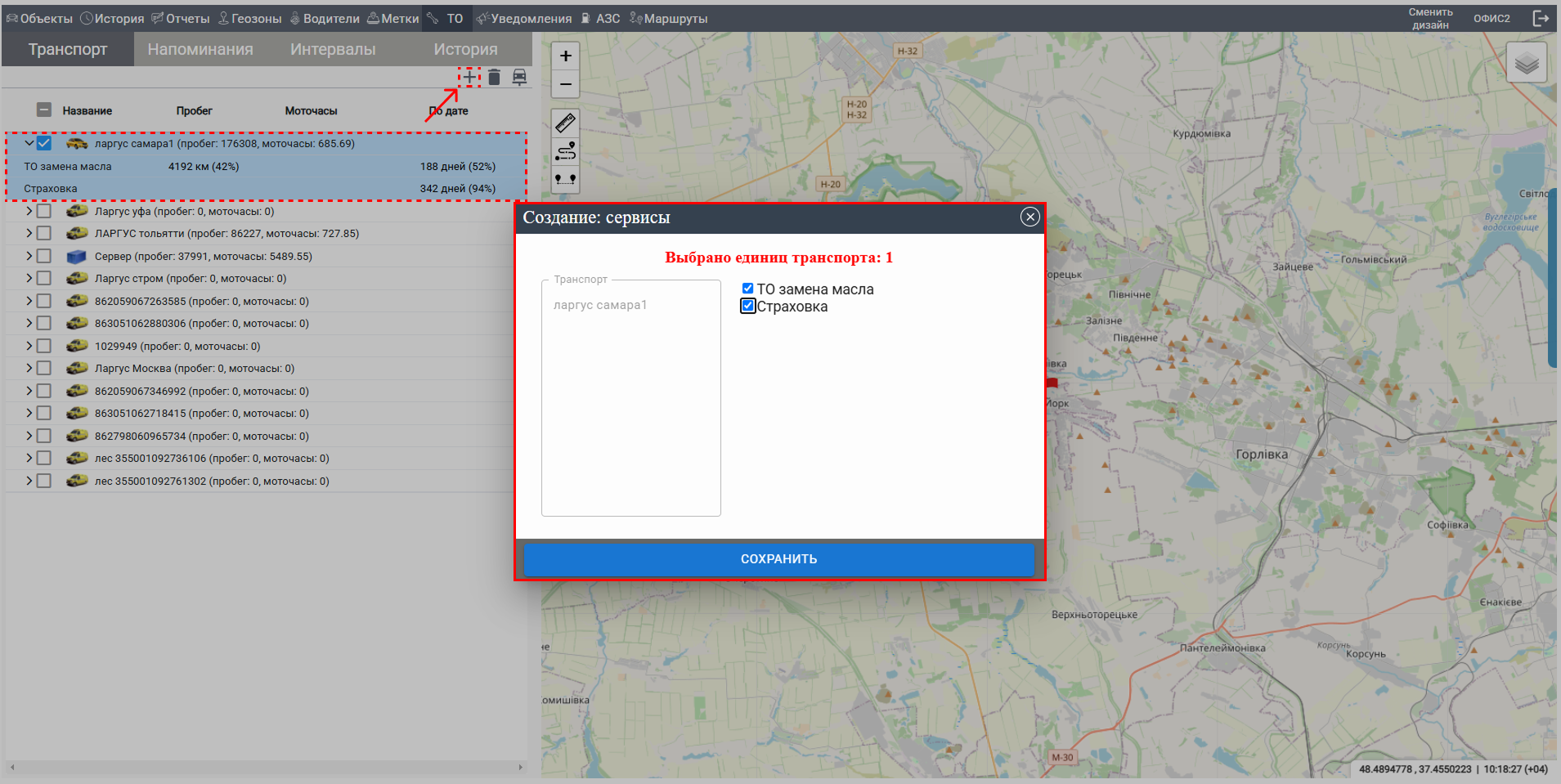The image size is (1561, 784).
Task: Select the route drawing tool on map
Action: [x=565, y=150]
